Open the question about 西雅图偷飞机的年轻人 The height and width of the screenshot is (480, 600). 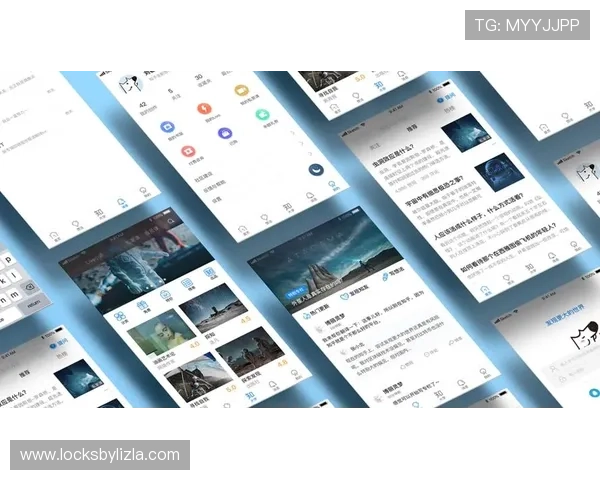[x=508, y=247]
